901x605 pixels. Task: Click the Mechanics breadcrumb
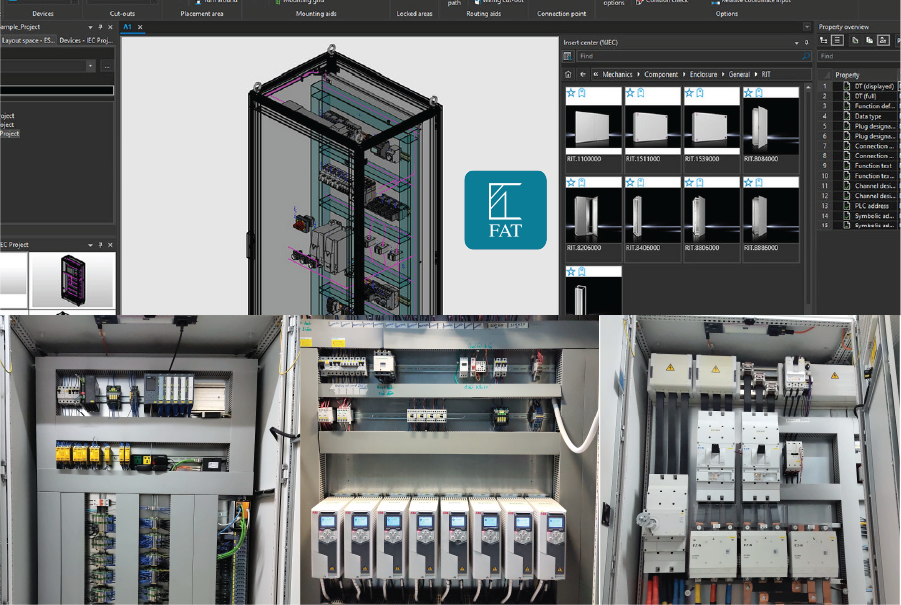click(x=617, y=74)
